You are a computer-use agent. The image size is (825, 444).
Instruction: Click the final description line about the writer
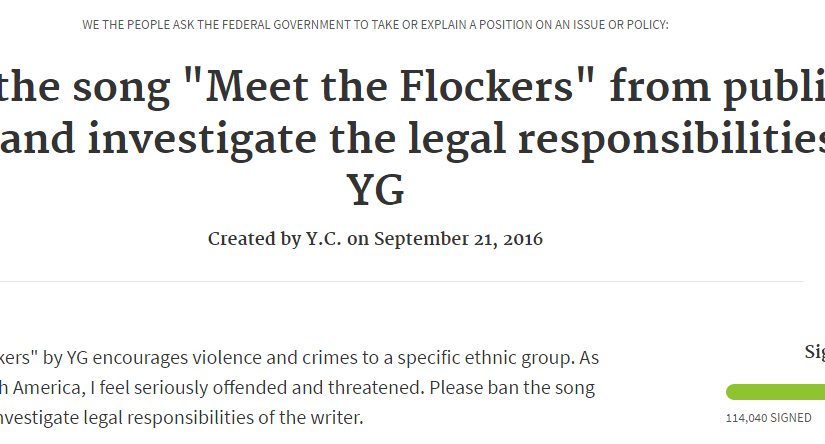tap(182, 417)
